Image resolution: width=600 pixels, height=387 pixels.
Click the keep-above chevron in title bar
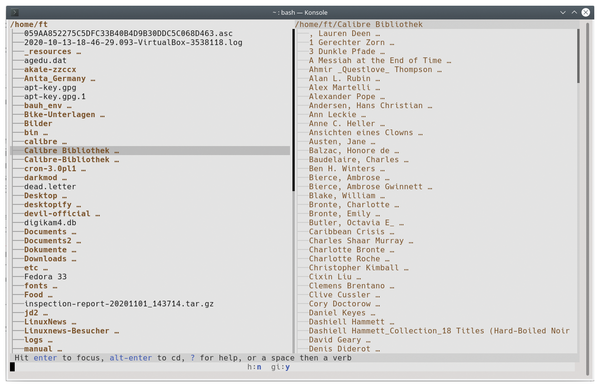[574, 12]
